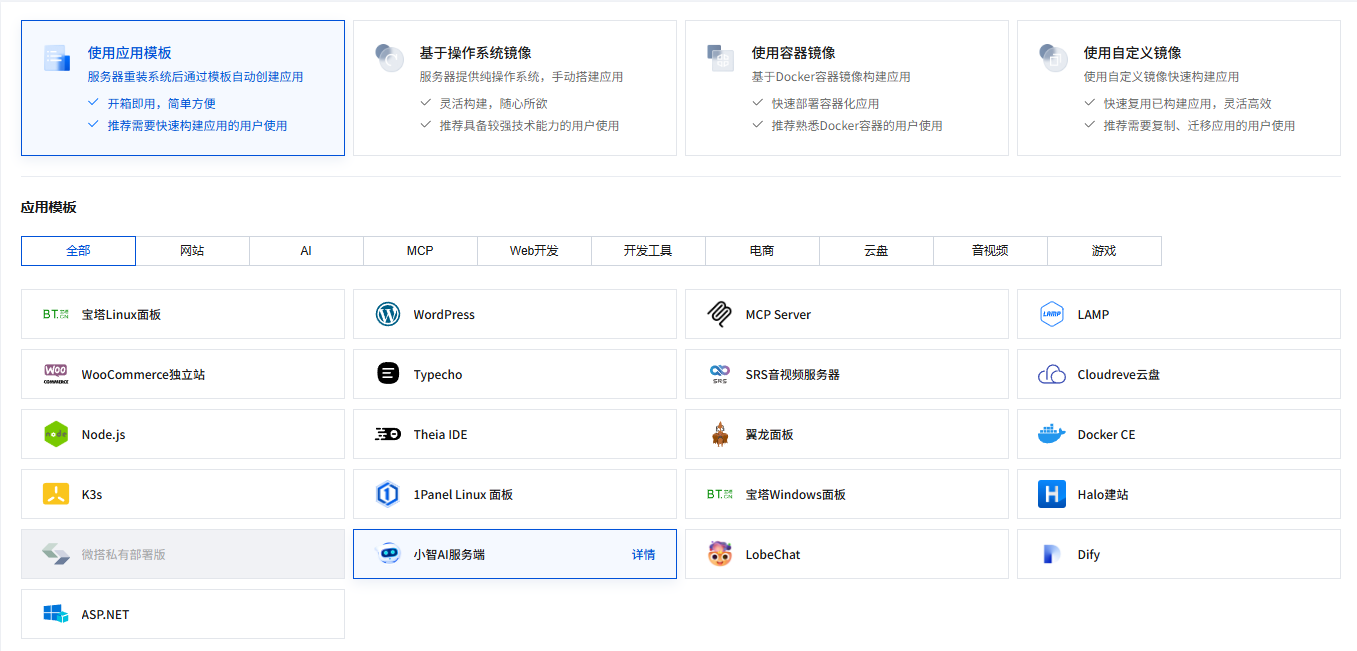Click the WooCommerce logo icon
The height and width of the screenshot is (651, 1357).
pos(56,374)
